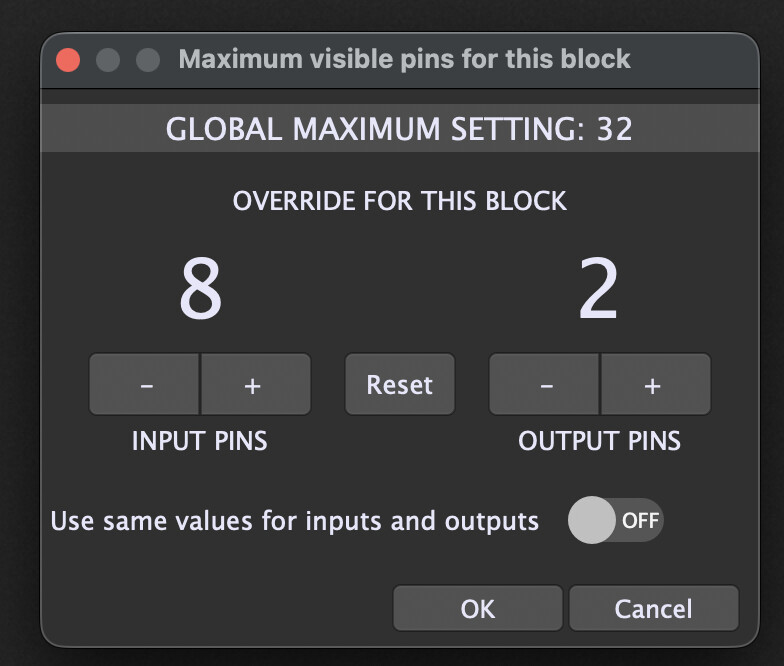
Task: Increase the output pins count
Action: 654,385
